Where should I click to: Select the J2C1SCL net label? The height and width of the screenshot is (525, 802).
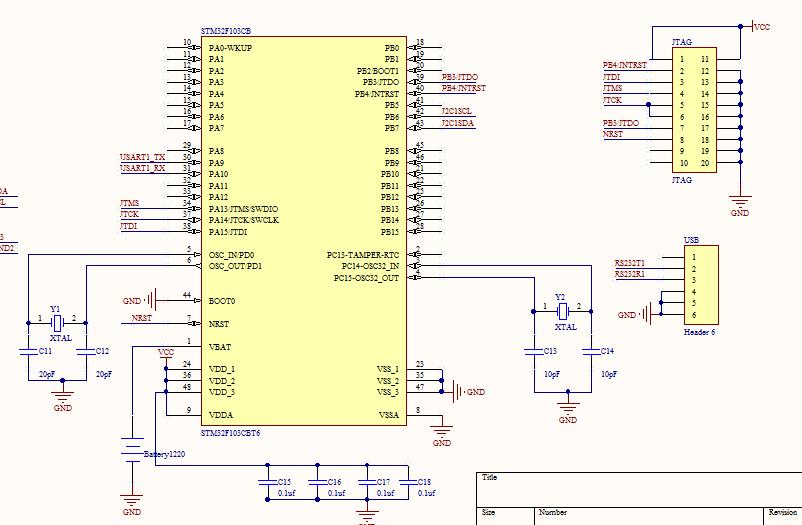pyautogui.click(x=457, y=111)
